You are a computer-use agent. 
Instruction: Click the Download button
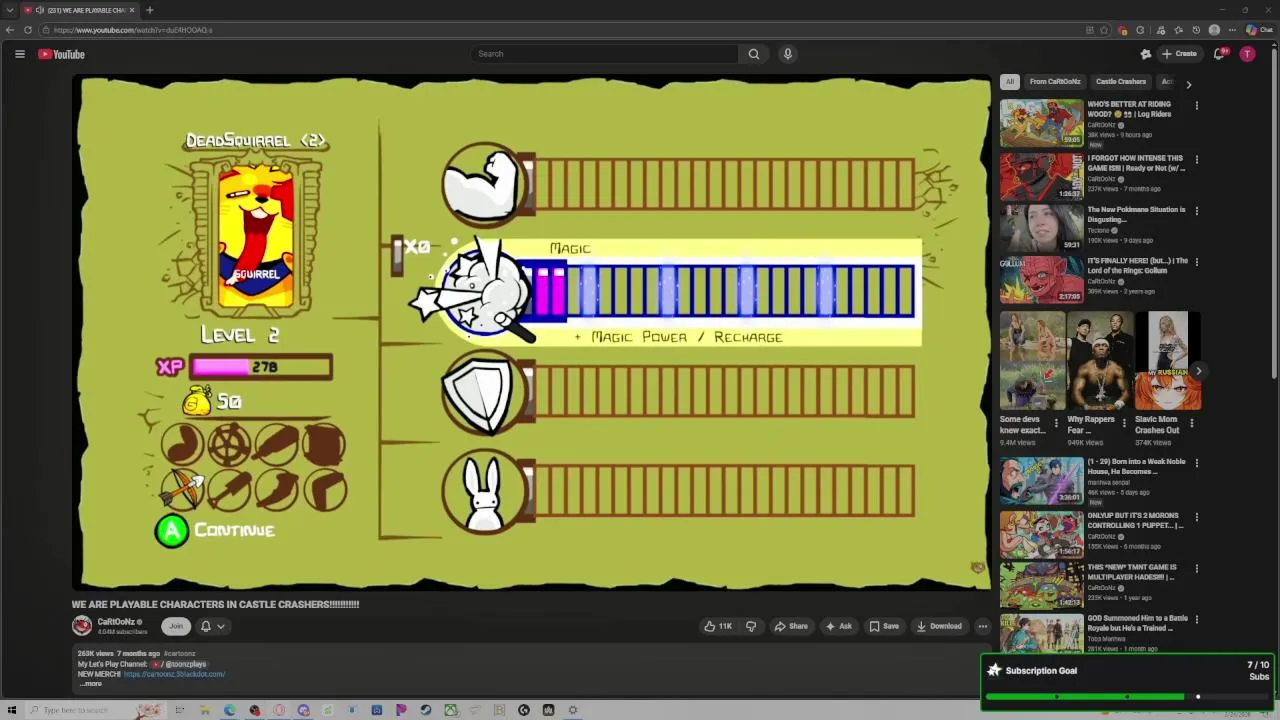click(939, 626)
